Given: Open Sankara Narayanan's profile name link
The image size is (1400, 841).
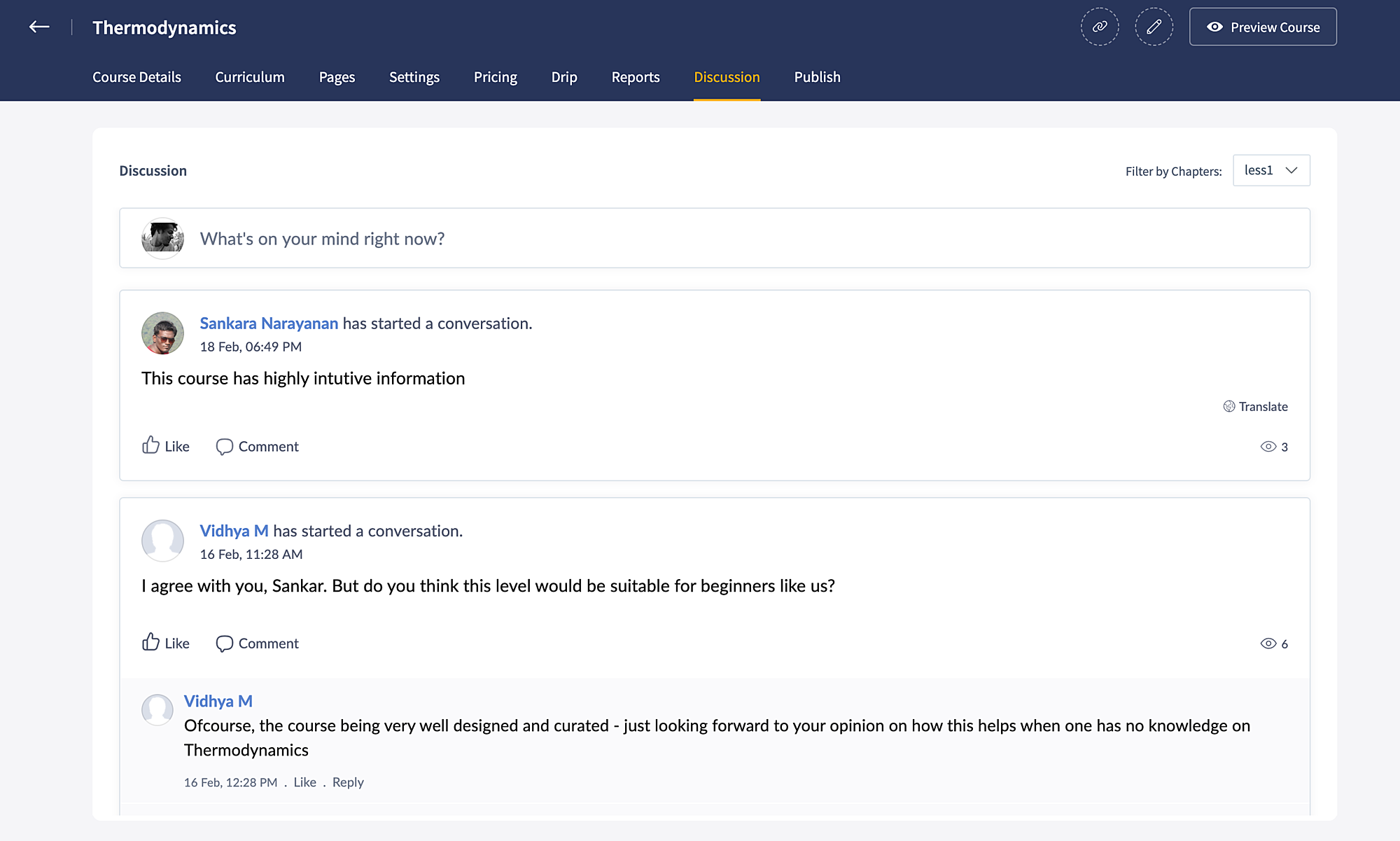Looking at the screenshot, I should coord(269,324).
